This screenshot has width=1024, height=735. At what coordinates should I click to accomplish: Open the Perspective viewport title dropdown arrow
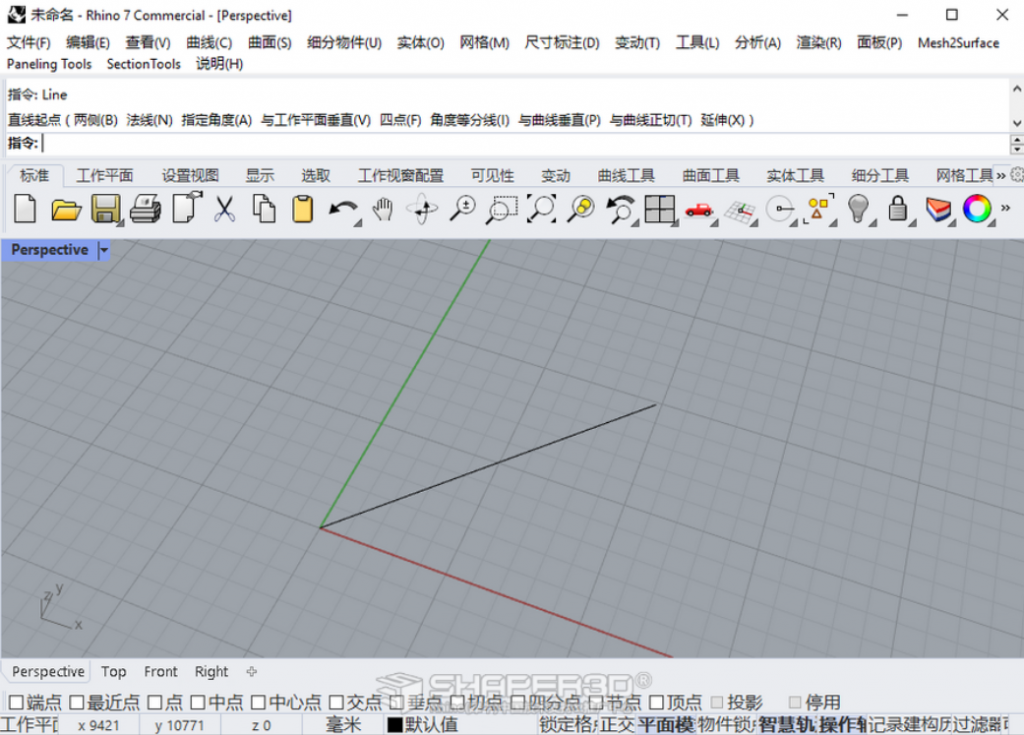(x=103, y=250)
